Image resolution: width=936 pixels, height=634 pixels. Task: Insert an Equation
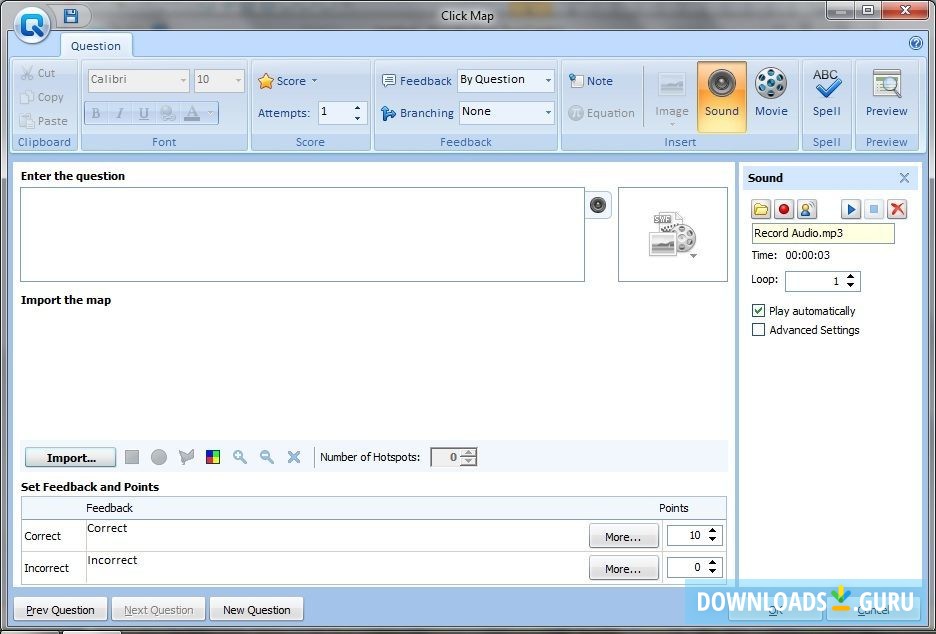602,113
